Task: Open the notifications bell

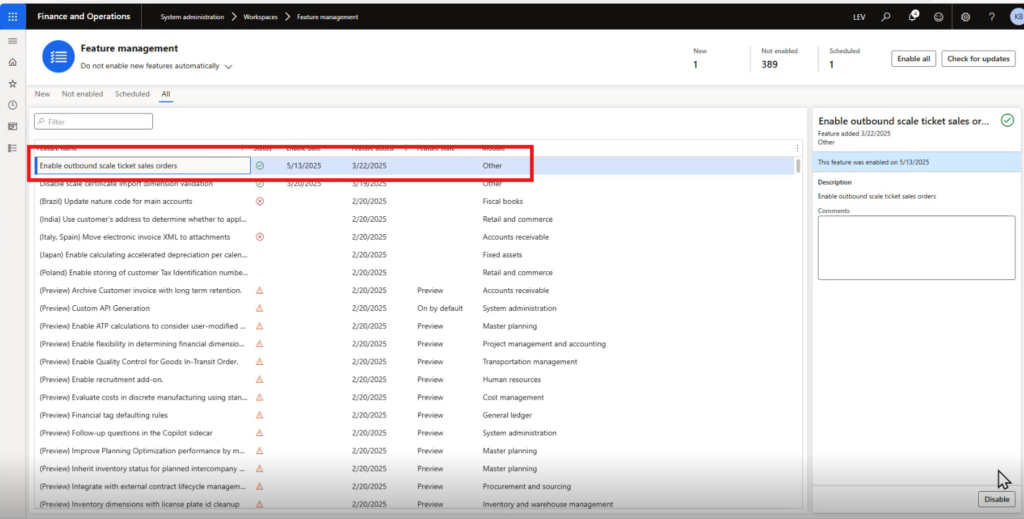Action: (x=912, y=17)
